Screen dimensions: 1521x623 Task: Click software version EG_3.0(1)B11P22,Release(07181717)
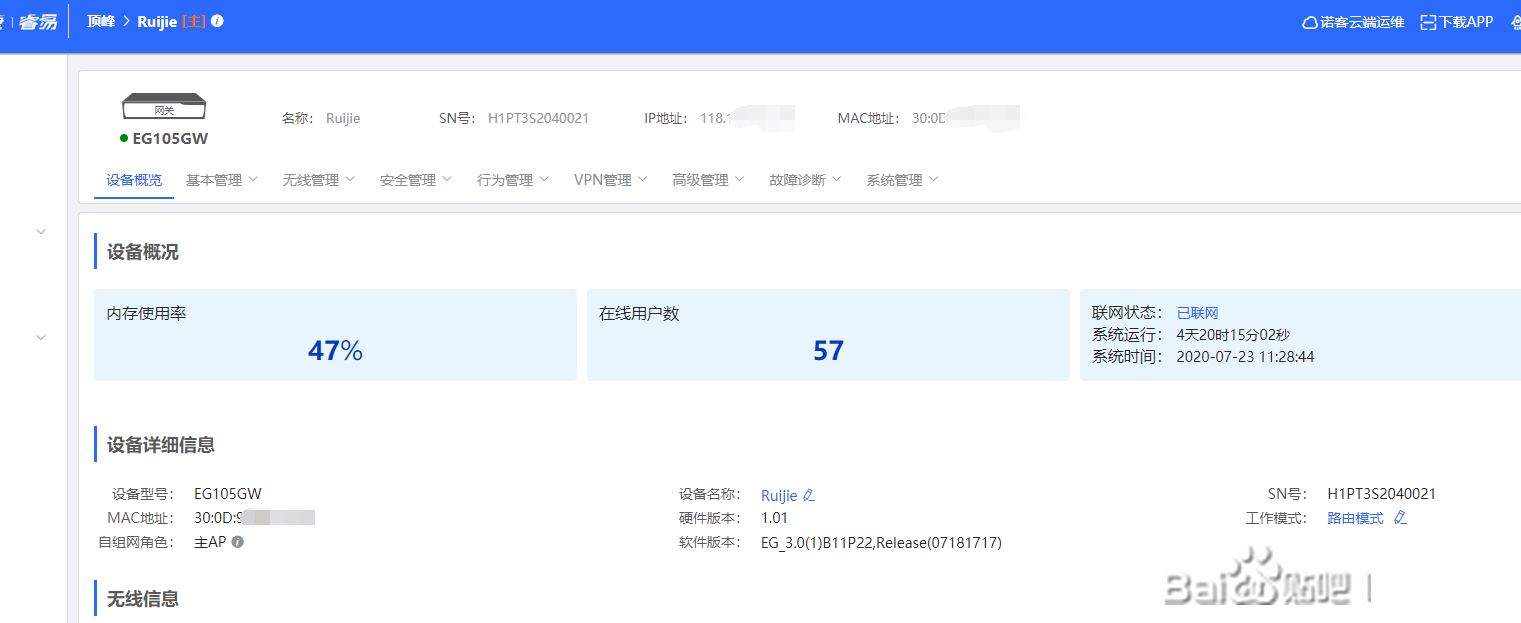click(881, 543)
